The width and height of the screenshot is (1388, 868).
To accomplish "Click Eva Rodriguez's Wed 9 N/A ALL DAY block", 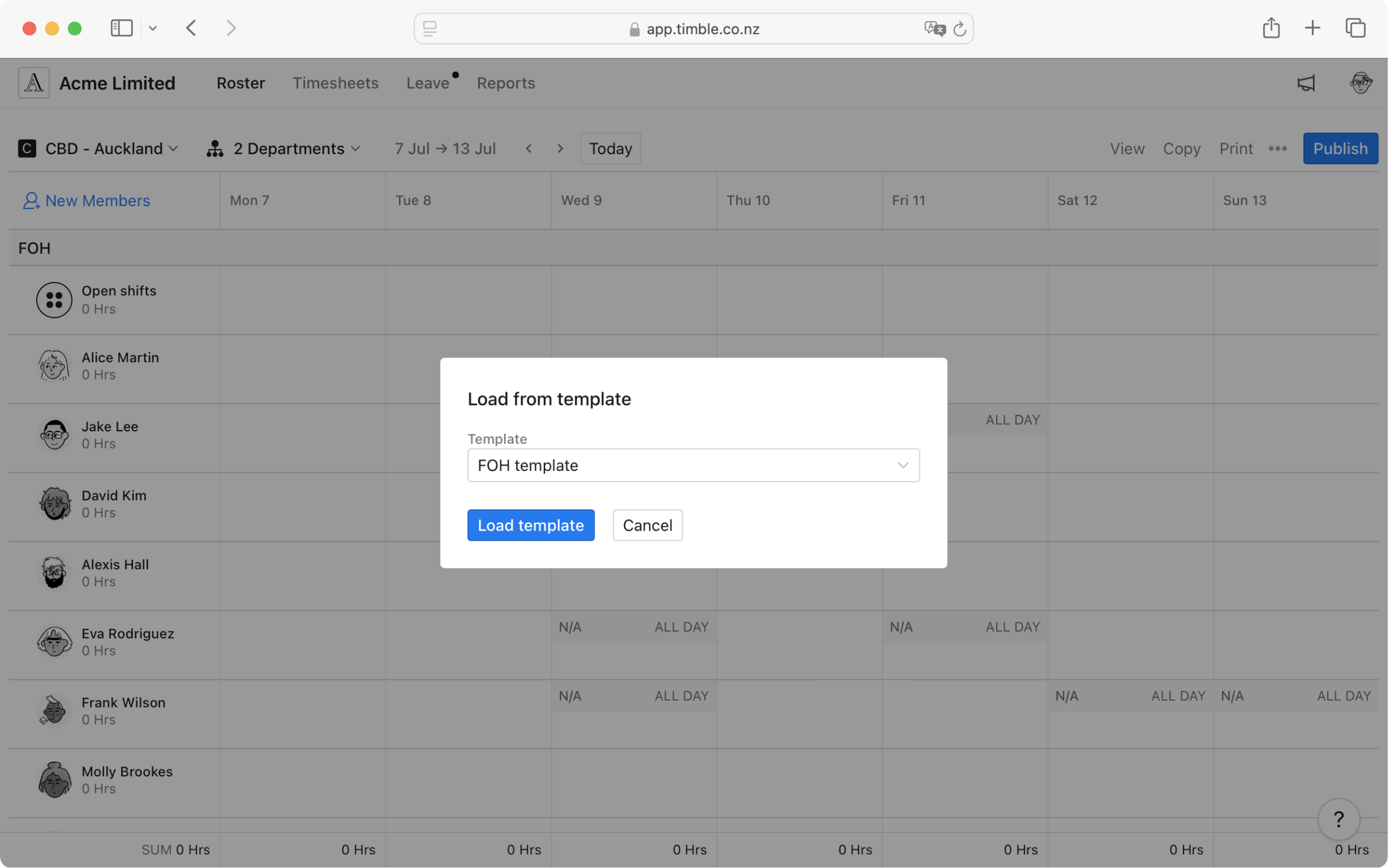I will coord(633,627).
